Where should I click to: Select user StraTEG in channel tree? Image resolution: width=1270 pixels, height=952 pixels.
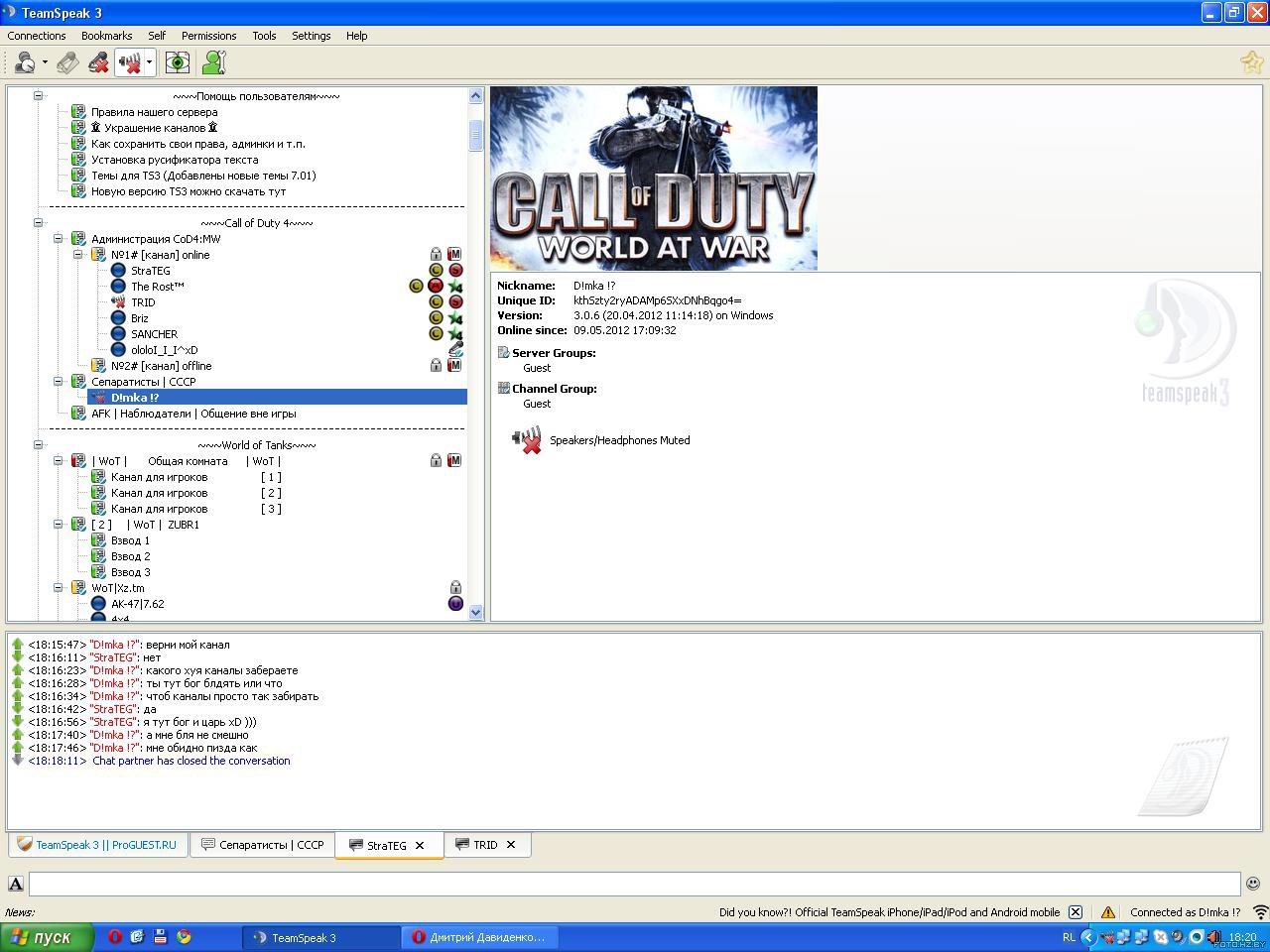[151, 271]
